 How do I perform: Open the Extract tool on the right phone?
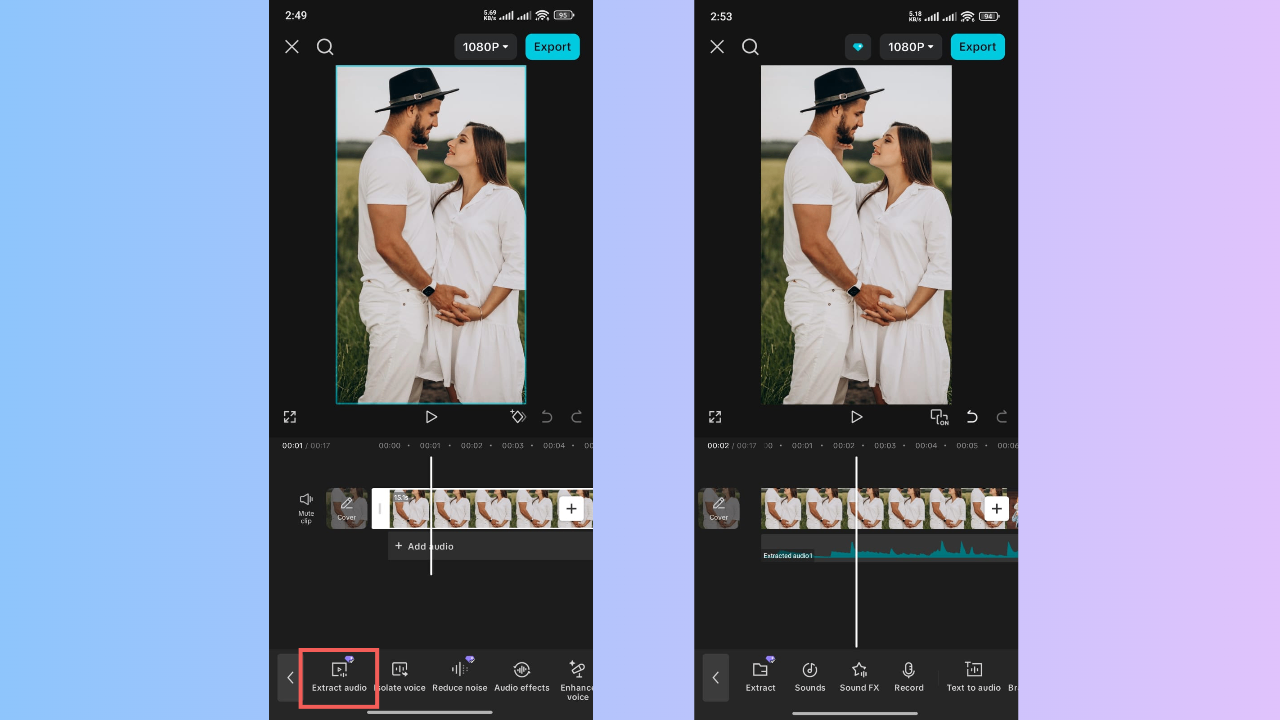760,677
